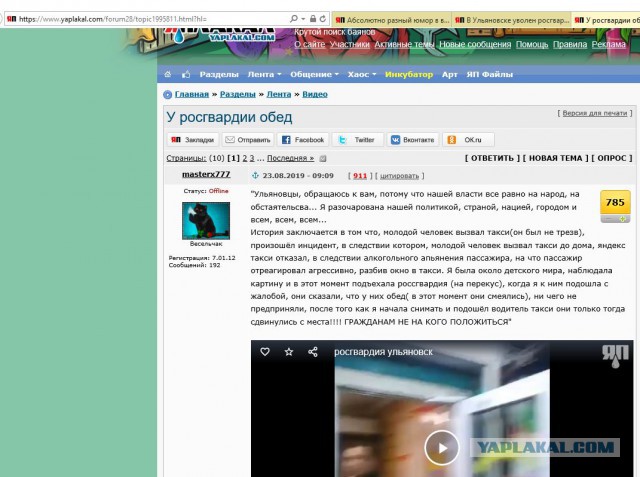Switch to tab Абсолютно разный юмор
640x477 pixels.
pos(392,20)
